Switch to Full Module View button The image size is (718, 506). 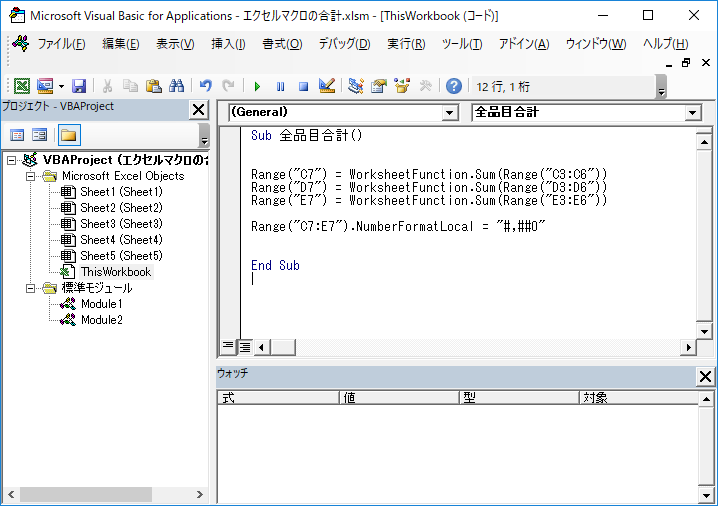245,347
